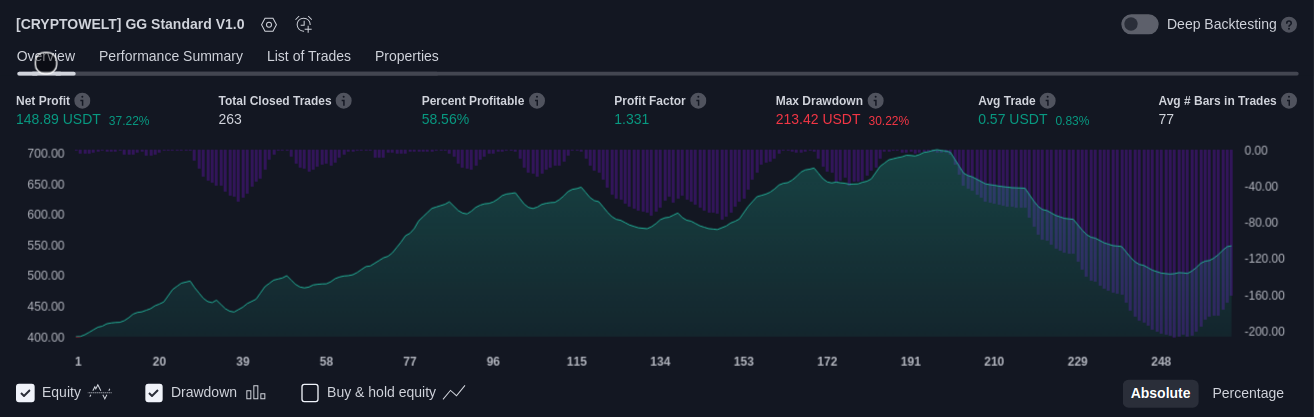
Task: Uncheck the Equity checkbox
Action: [x=26, y=393]
